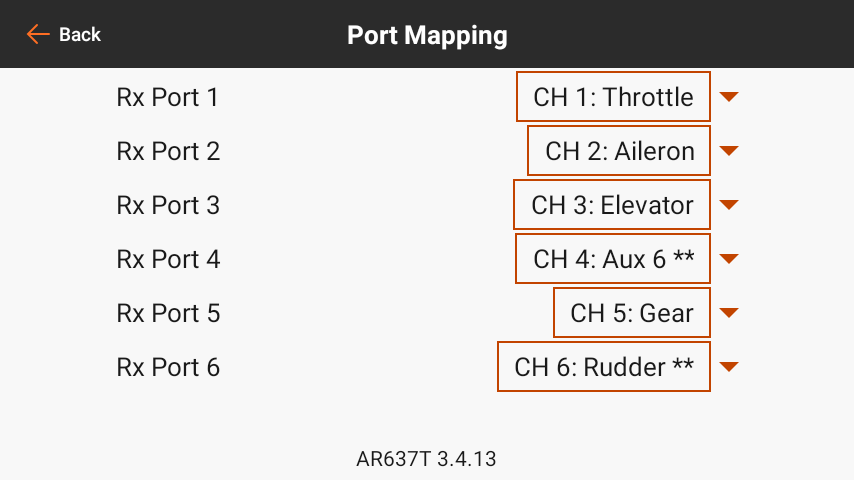This screenshot has width=854, height=480.
Task: Open the CH 1: Throttle dropdown
Action: [x=613, y=97]
